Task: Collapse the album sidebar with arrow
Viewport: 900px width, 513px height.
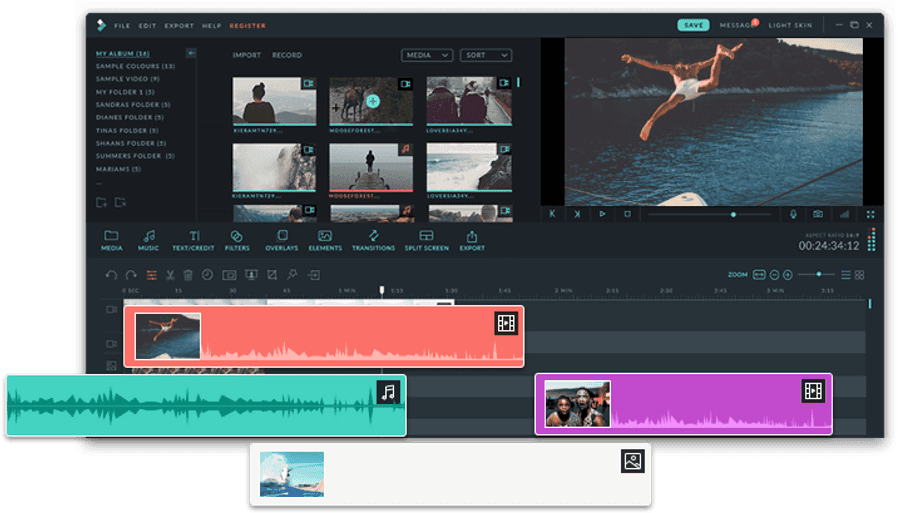Action: coord(191,53)
